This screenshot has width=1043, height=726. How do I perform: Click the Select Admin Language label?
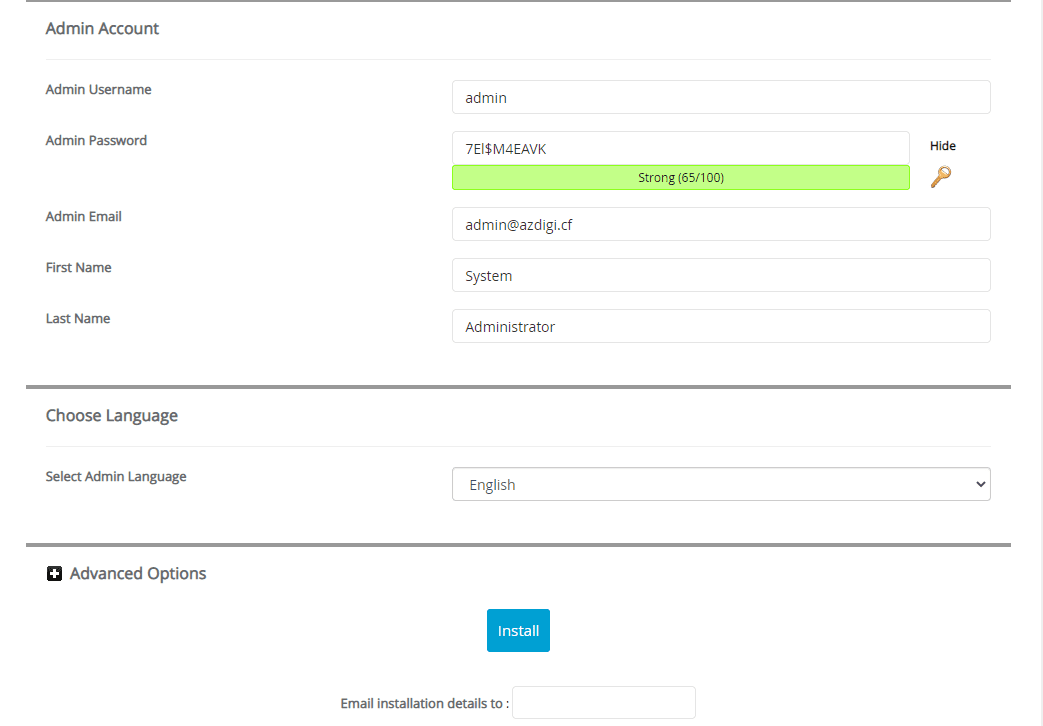[116, 477]
